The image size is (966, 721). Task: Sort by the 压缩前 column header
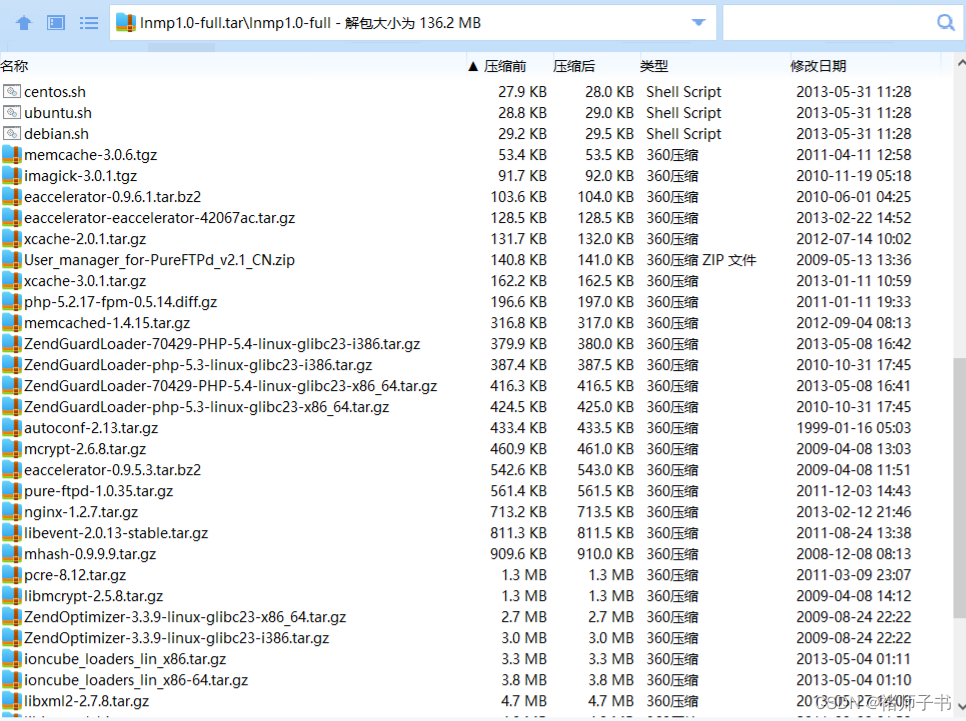pos(505,66)
